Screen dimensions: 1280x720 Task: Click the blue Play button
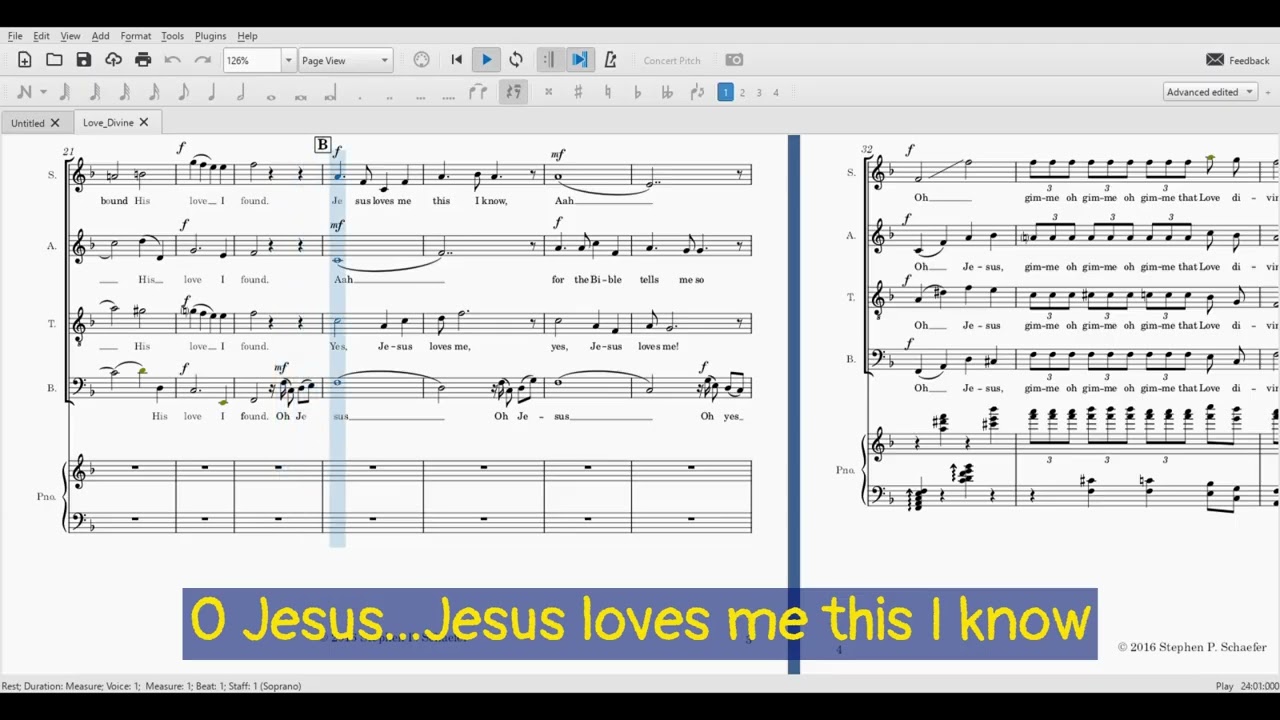coord(486,60)
